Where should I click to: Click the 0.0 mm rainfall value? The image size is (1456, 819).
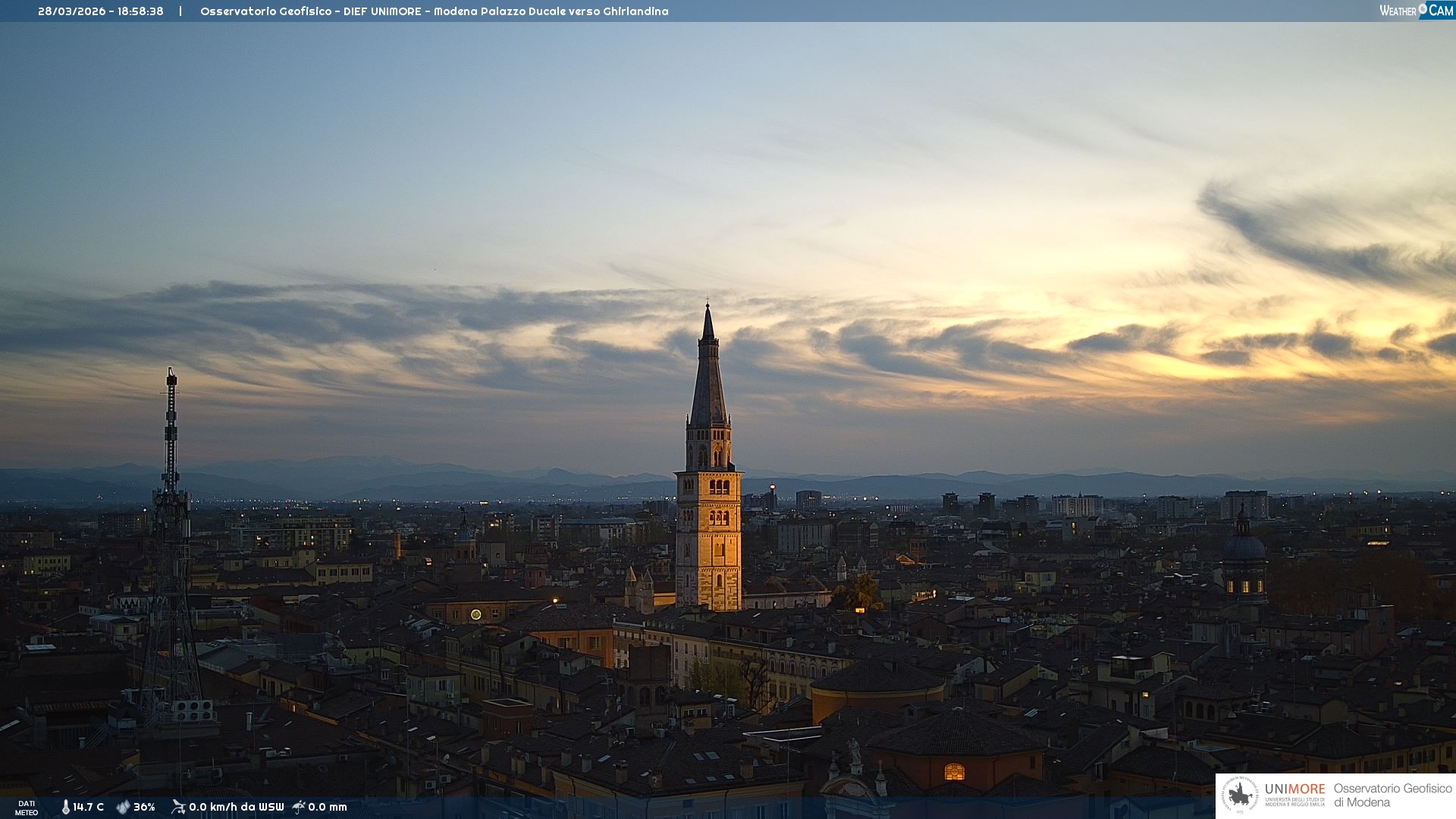coord(328,807)
